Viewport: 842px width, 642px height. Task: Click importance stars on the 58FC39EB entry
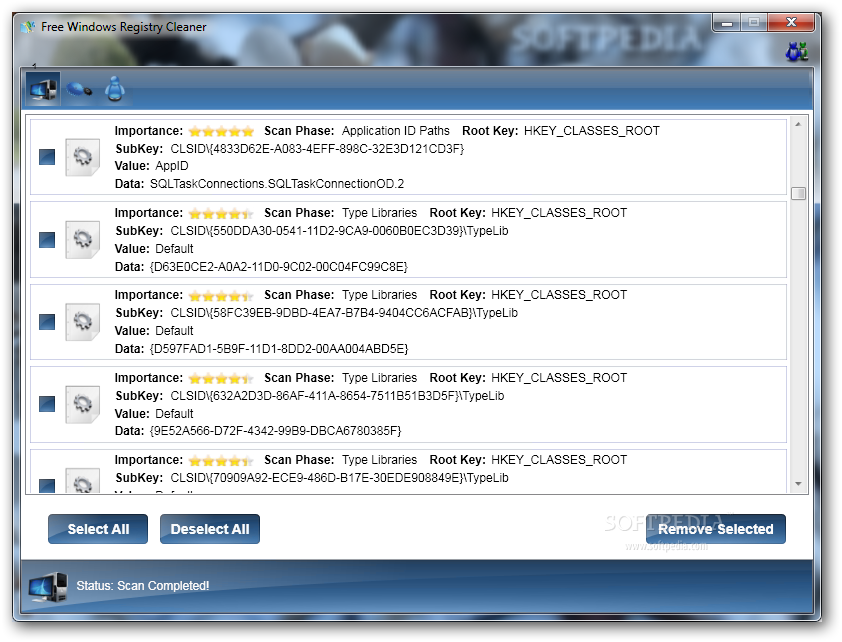(221, 296)
